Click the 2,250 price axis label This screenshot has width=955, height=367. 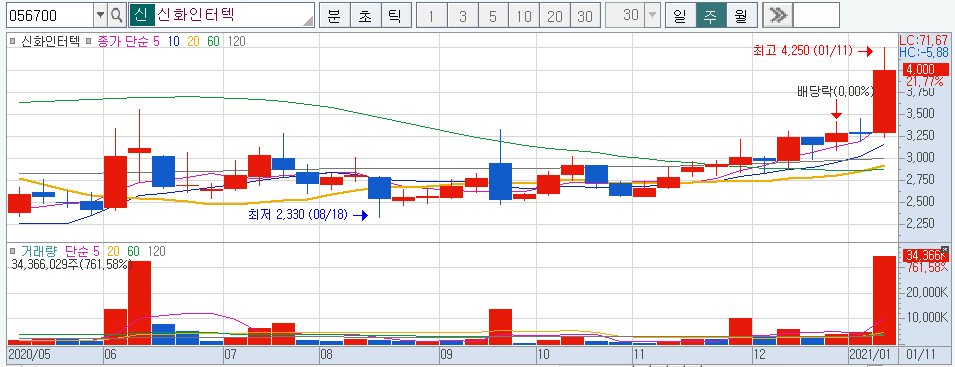(x=921, y=223)
